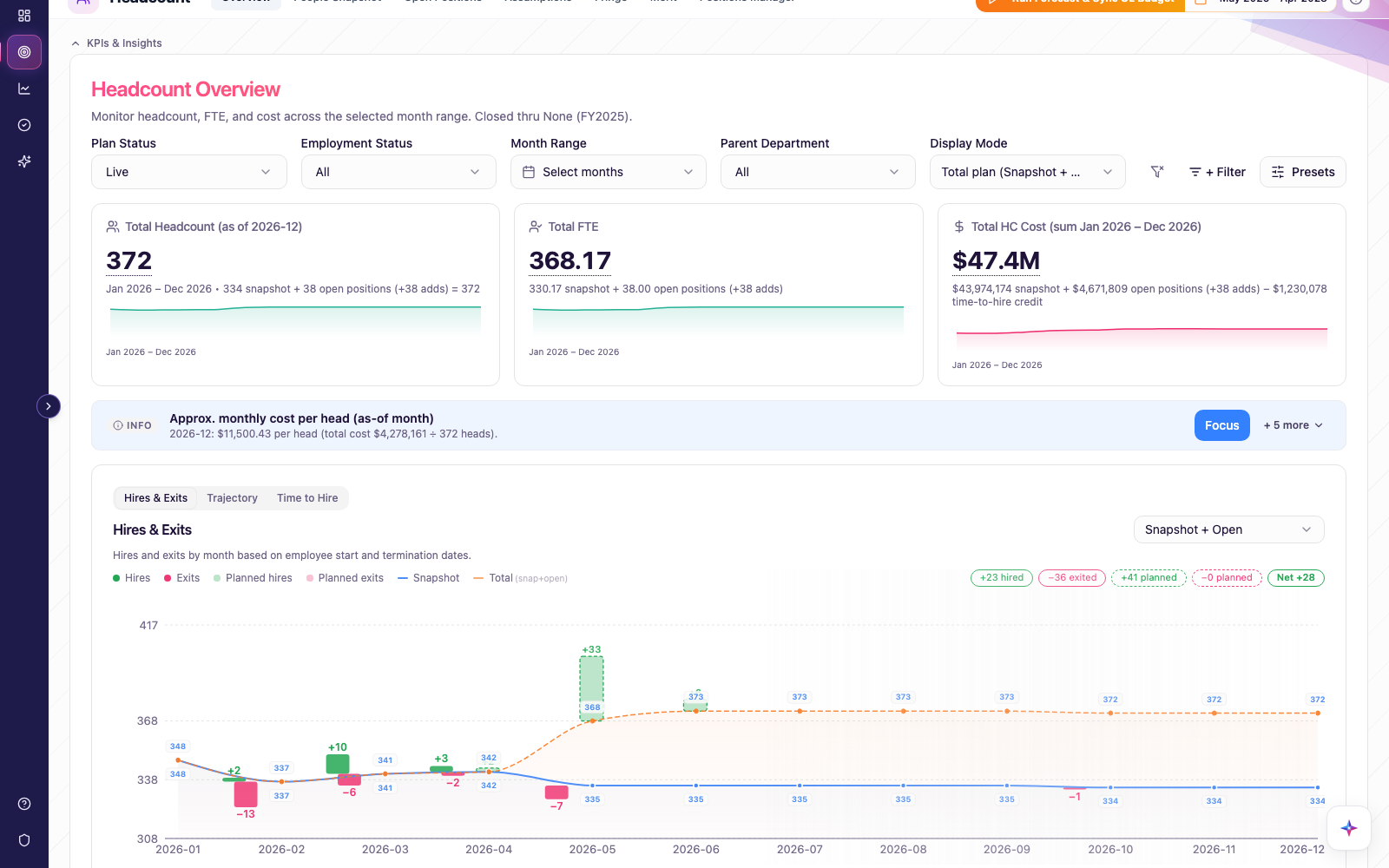Click the '+41 planned' summary chip
The image size is (1389, 868).
(x=1149, y=578)
